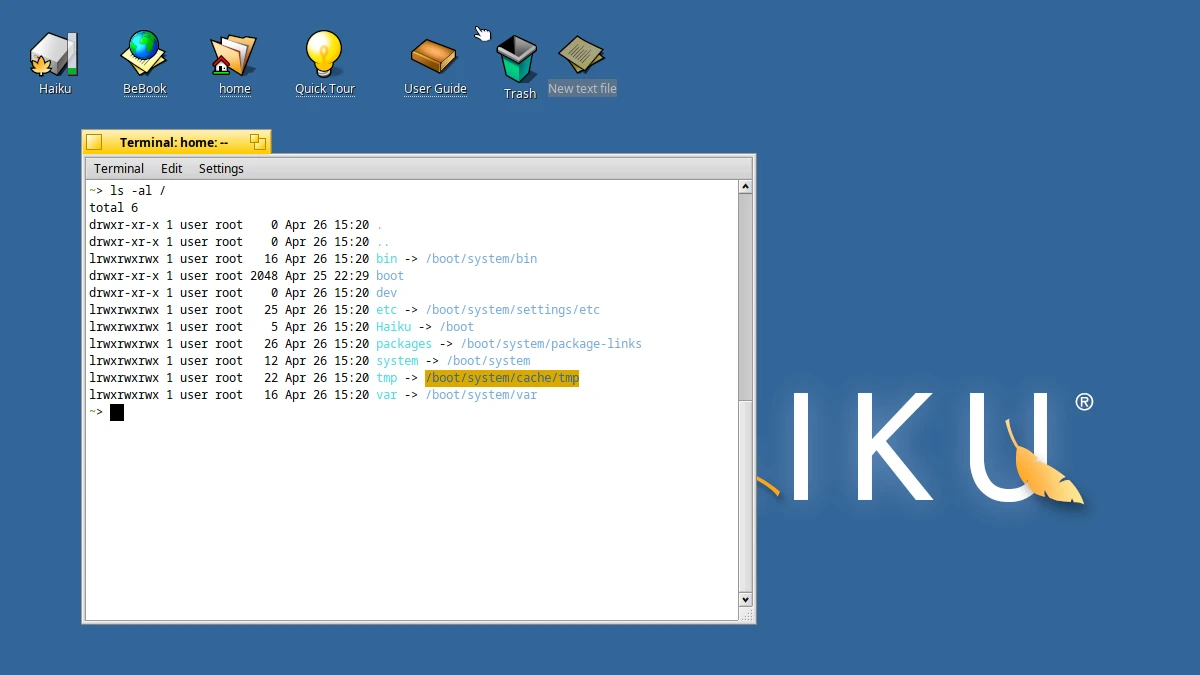Viewport: 1200px width, 675px height.
Task: Select the highlighted /boot/system/cache/tmp path
Action: tap(502, 377)
